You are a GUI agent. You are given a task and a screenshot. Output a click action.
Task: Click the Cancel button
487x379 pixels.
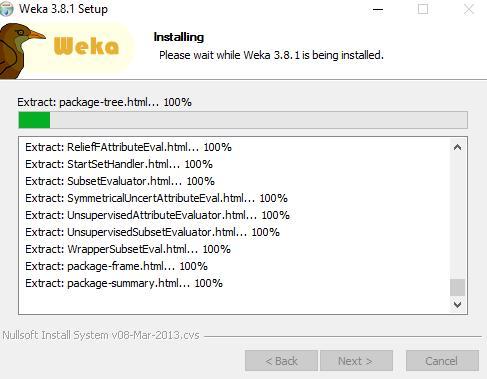point(442,361)
